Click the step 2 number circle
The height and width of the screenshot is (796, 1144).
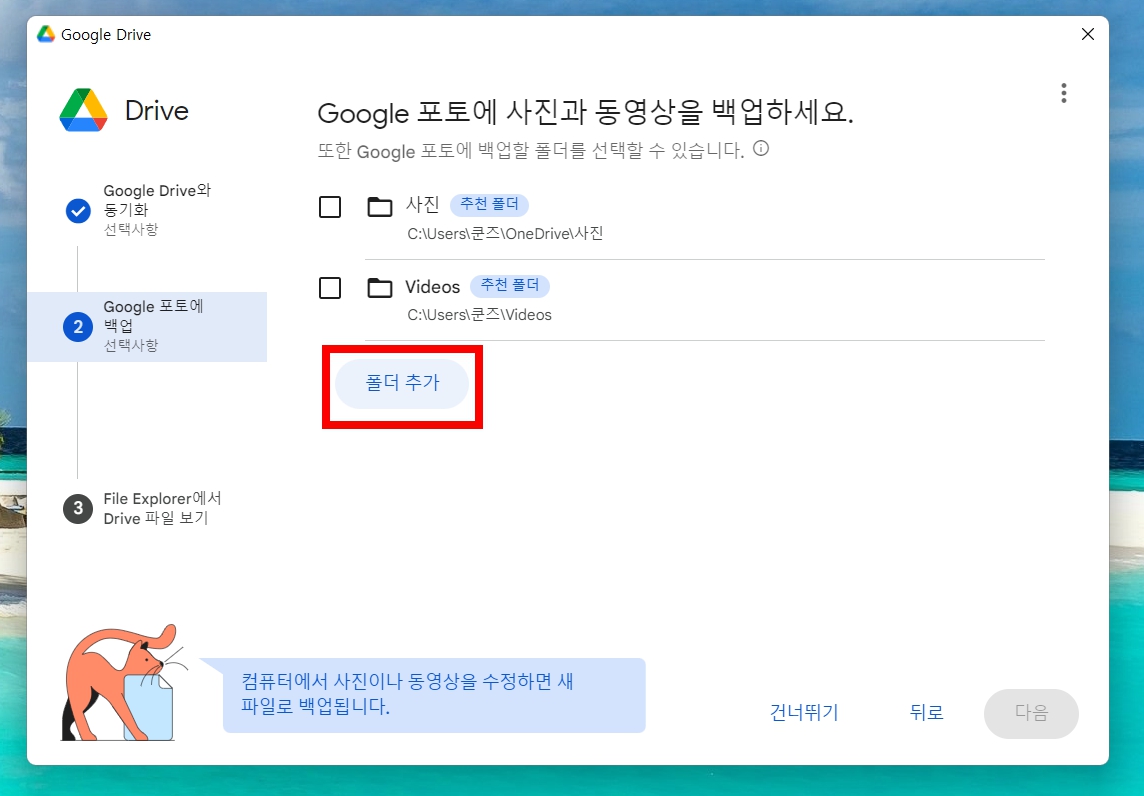[x=78, y=327]
